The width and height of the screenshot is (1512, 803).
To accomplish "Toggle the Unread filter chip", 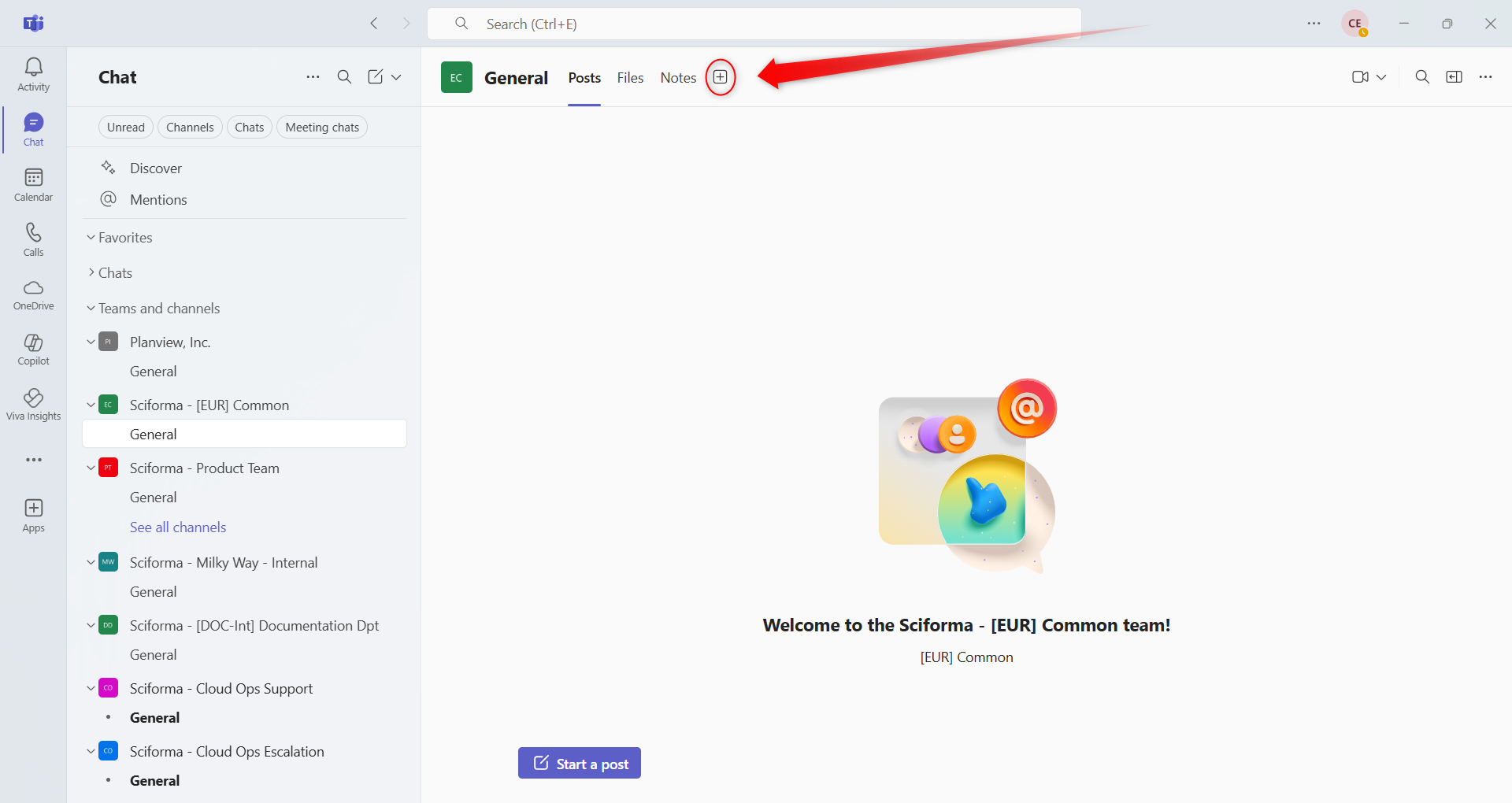I will click(x=126, y=128).
